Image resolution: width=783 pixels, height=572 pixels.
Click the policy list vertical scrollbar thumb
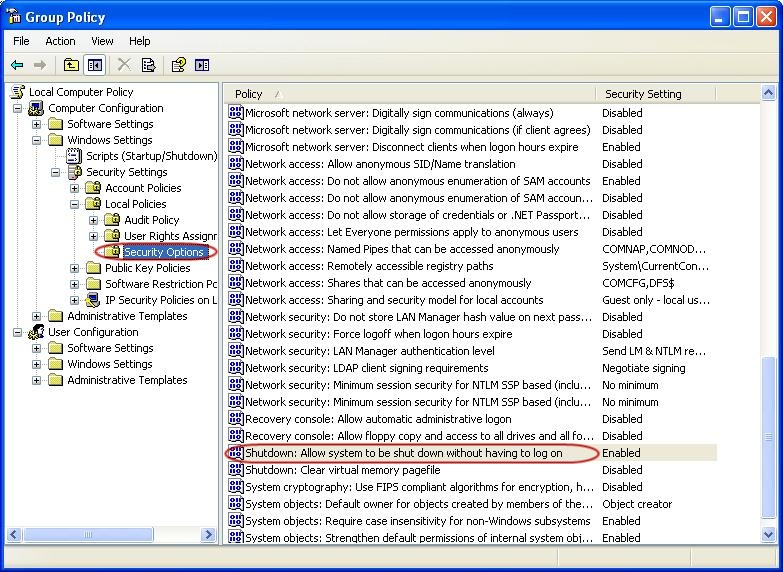(768, 437)
